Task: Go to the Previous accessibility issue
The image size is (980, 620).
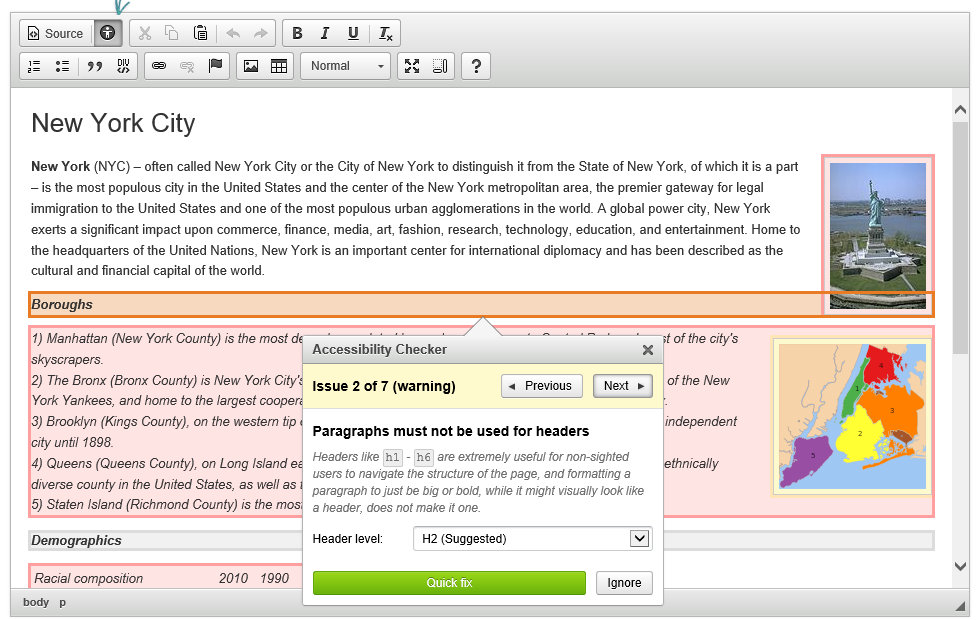Action: click(541, 386)
